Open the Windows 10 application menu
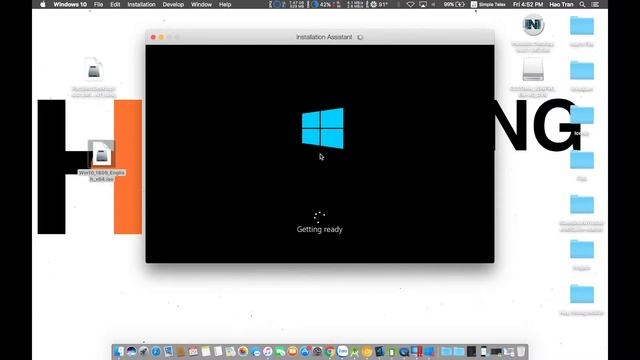 click(x=70, y=4)
